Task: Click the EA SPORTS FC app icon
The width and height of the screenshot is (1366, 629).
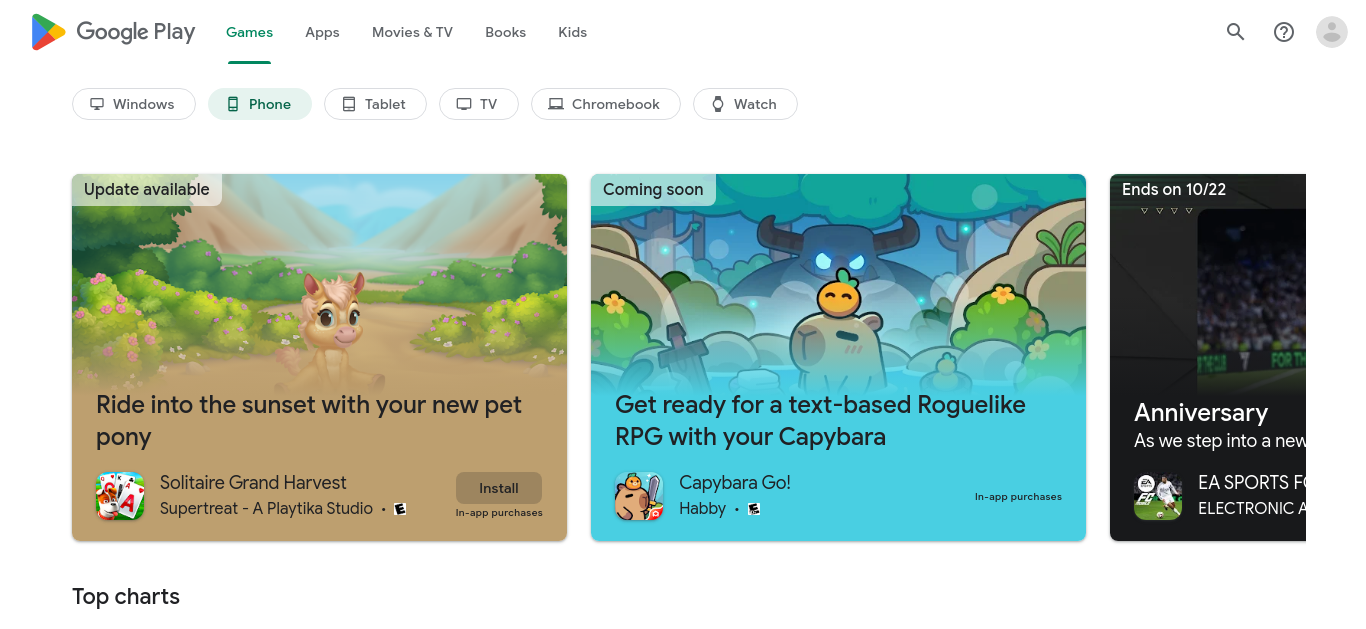Action: pyautogui.click(x=1158, y=496)
